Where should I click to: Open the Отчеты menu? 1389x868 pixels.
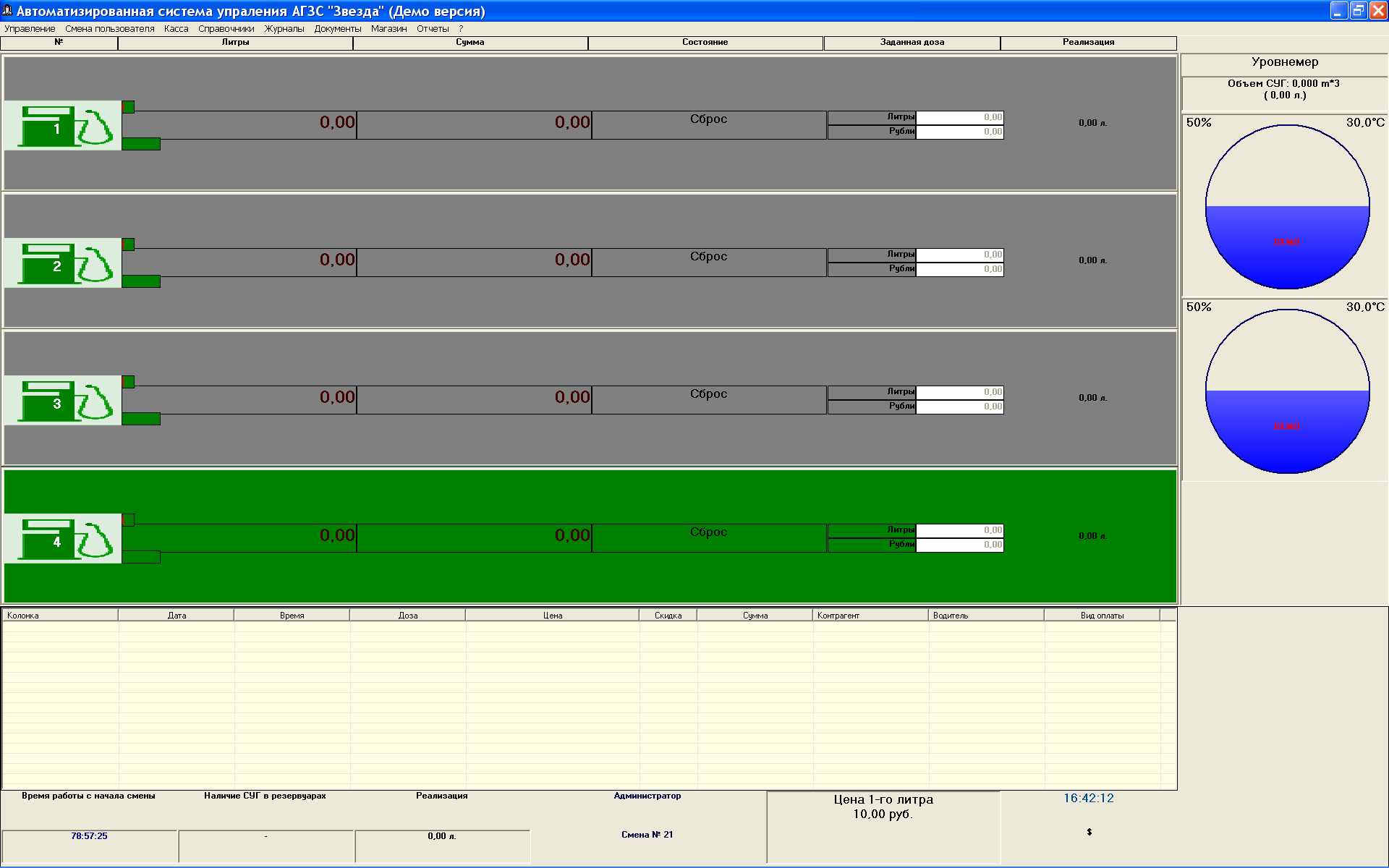pos(433,29)
